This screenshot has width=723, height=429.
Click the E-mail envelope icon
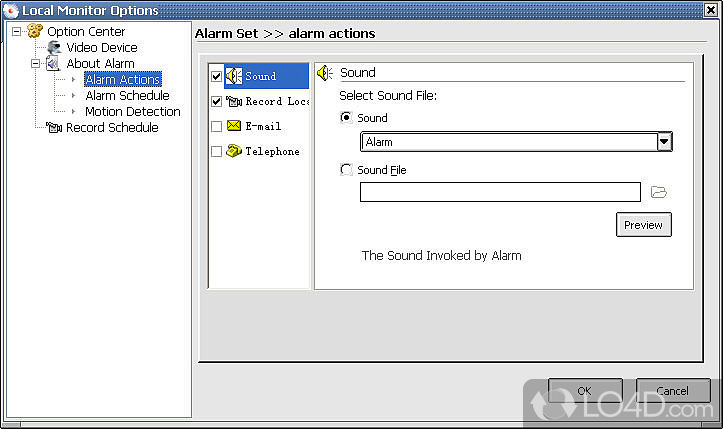pos(234,125)
